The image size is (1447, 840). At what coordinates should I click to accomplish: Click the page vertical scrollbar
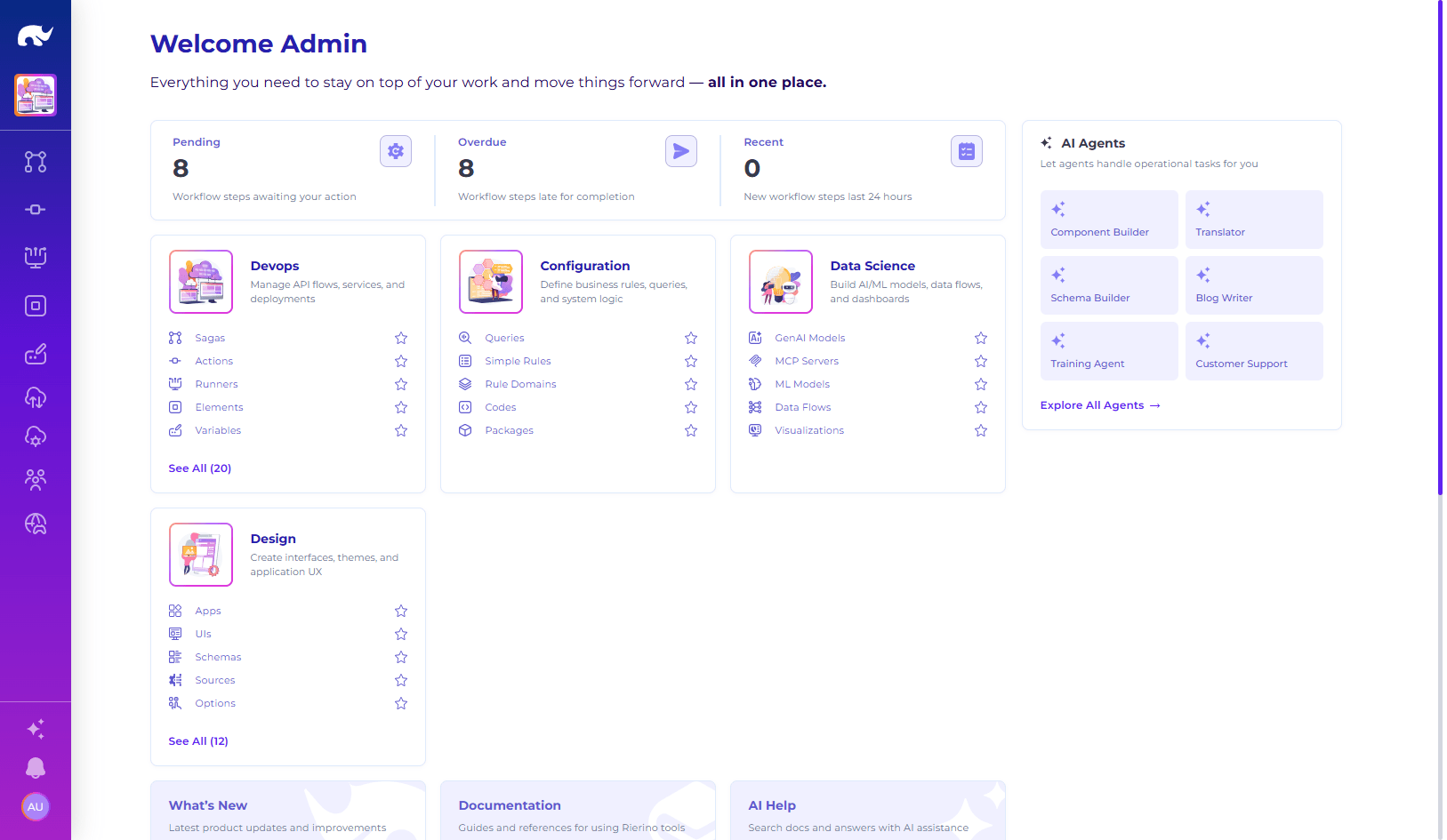[1440, 247]
